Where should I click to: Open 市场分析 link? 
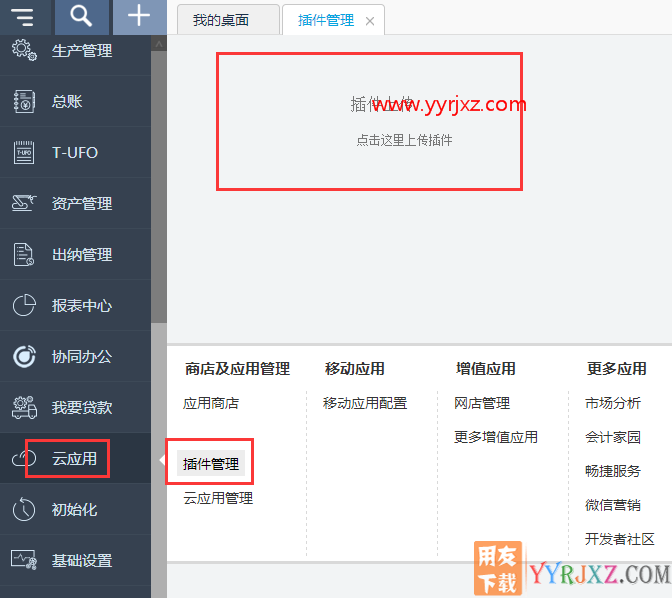tap(613, 403)
